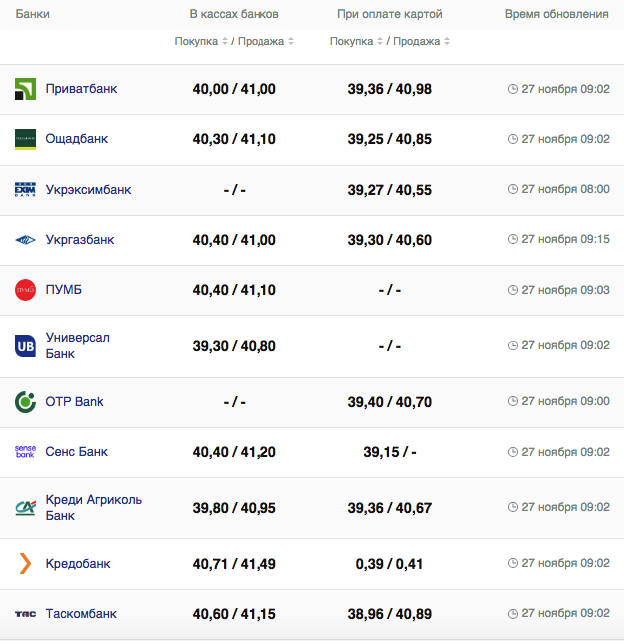Sort by card payment Продажа rate
624x641 pixels.
coord(420,42)
